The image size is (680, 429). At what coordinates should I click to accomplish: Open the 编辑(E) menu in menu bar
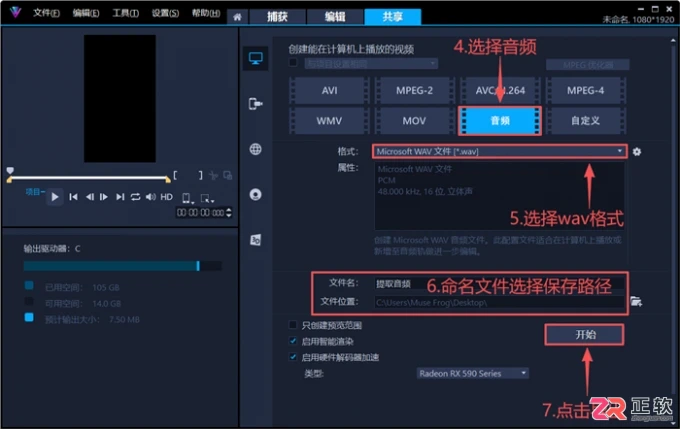[85, 13]
